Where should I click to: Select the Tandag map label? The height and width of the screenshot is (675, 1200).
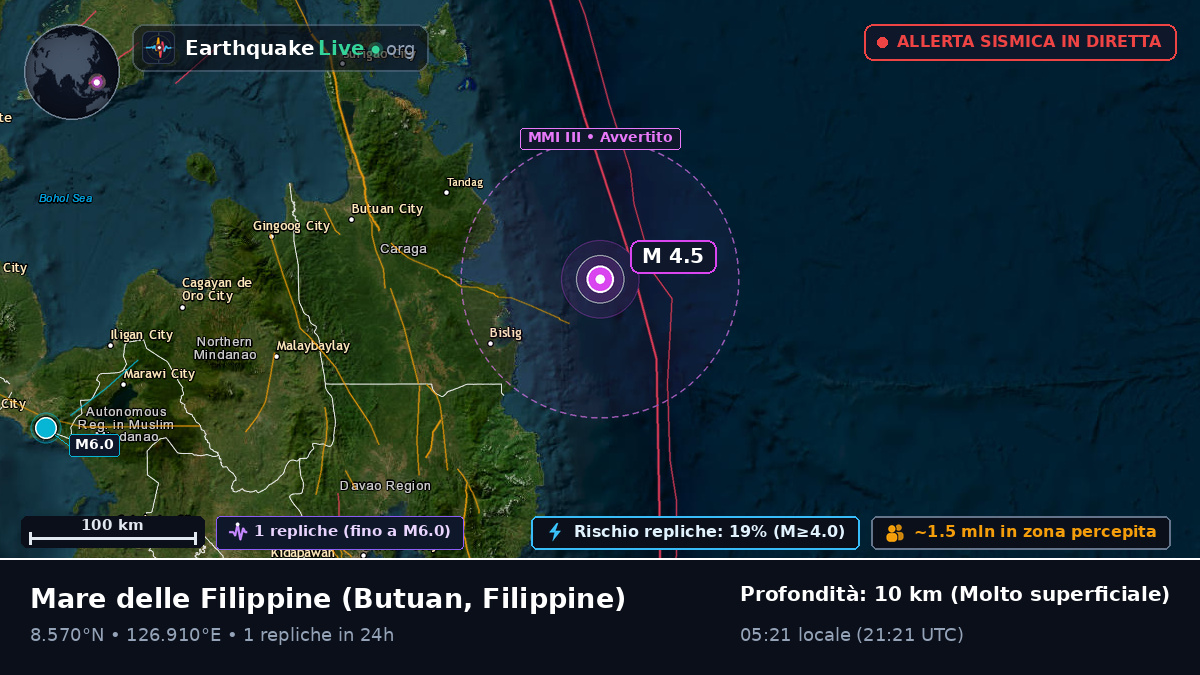(x=465, y=183)
